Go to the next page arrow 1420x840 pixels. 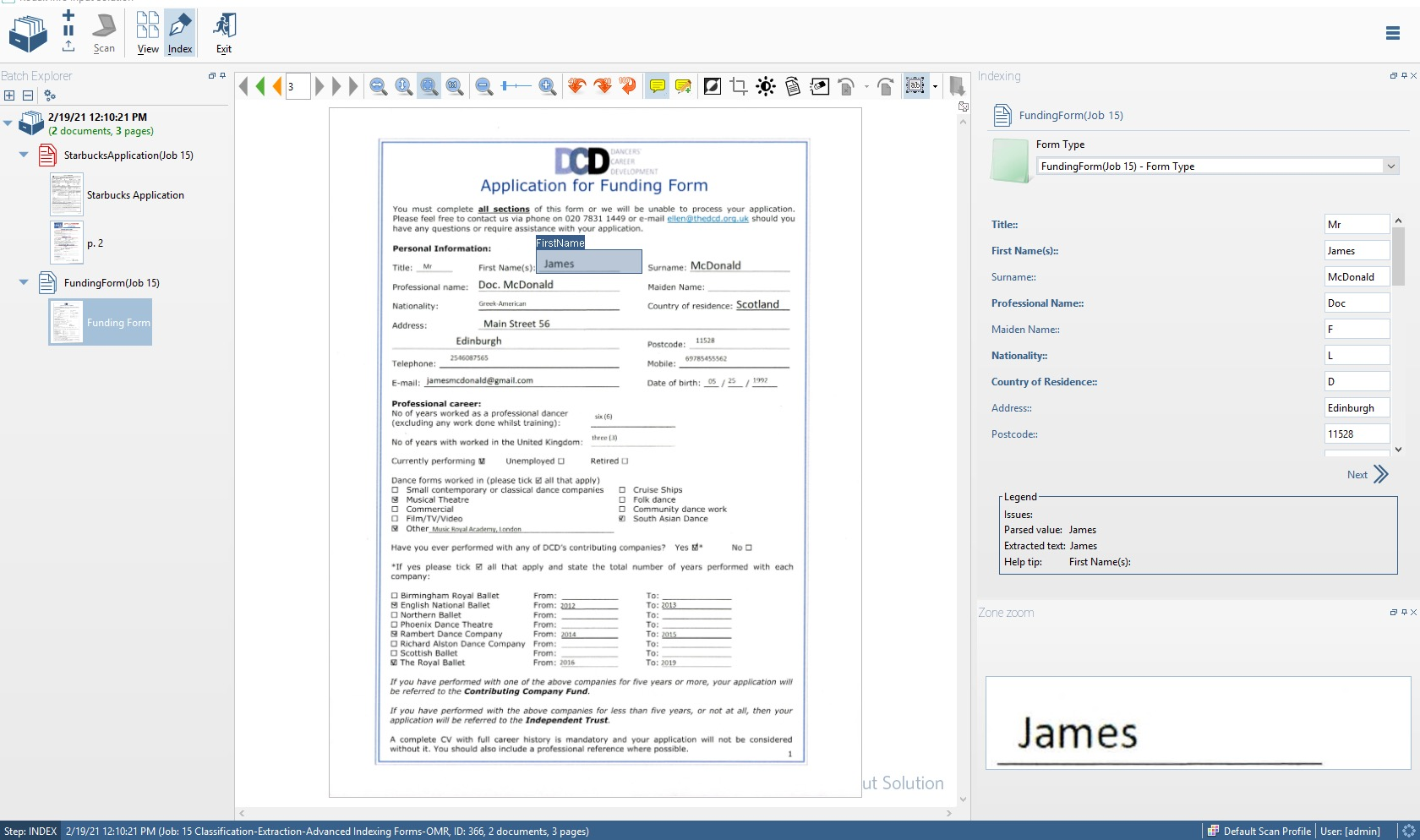(319, 85)
